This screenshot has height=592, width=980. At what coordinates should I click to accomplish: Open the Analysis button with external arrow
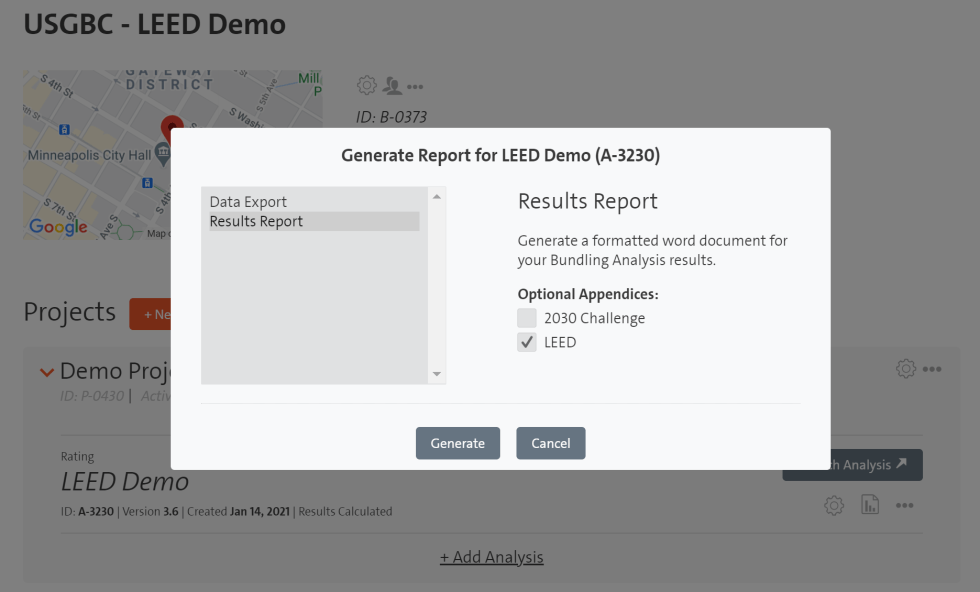pyautogui.click(x=862, y=464)
